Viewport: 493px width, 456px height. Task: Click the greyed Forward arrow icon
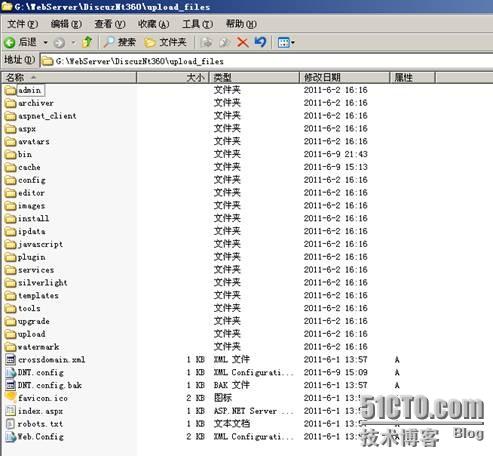pyautogui.click(x=59, y=43)
